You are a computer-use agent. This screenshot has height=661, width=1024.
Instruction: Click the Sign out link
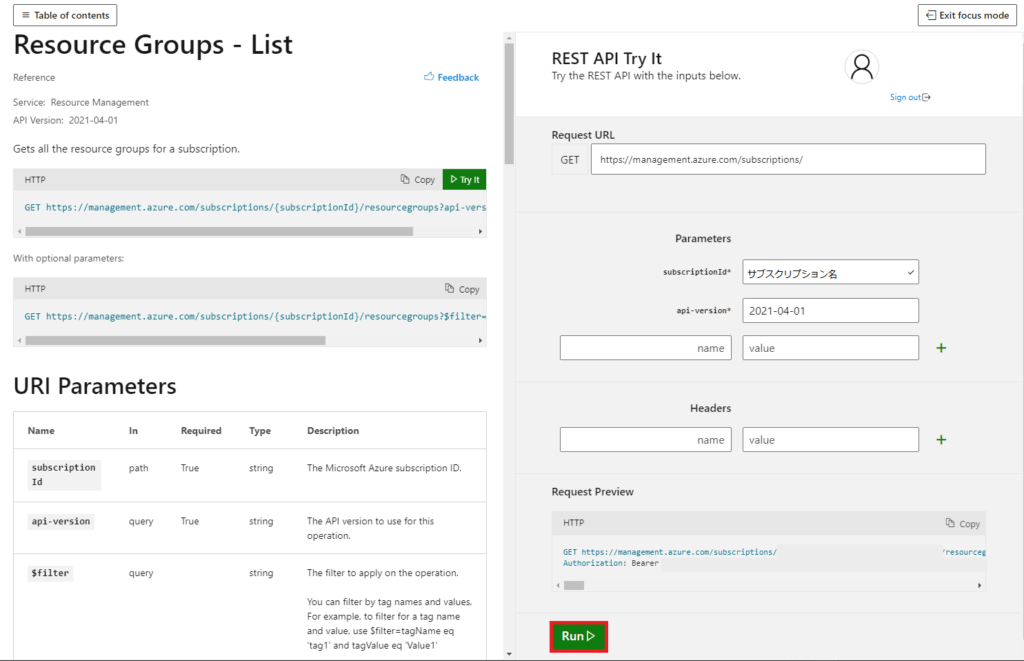point(905,97)
